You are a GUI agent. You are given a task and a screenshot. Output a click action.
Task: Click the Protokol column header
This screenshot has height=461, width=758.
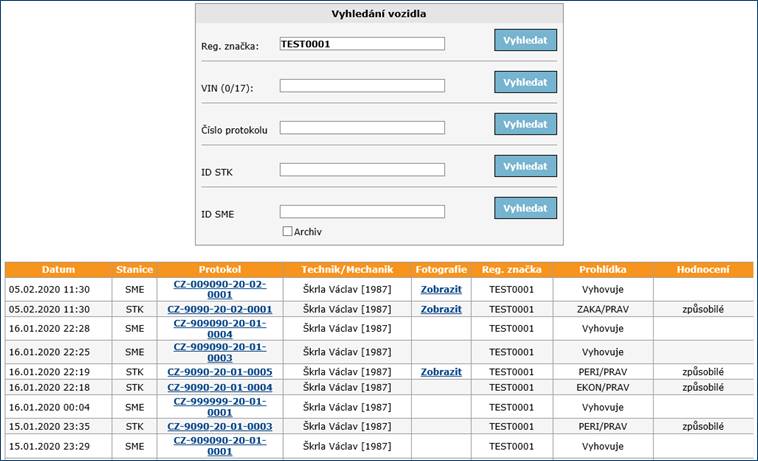pyautogui.click(x=220, y=270)
